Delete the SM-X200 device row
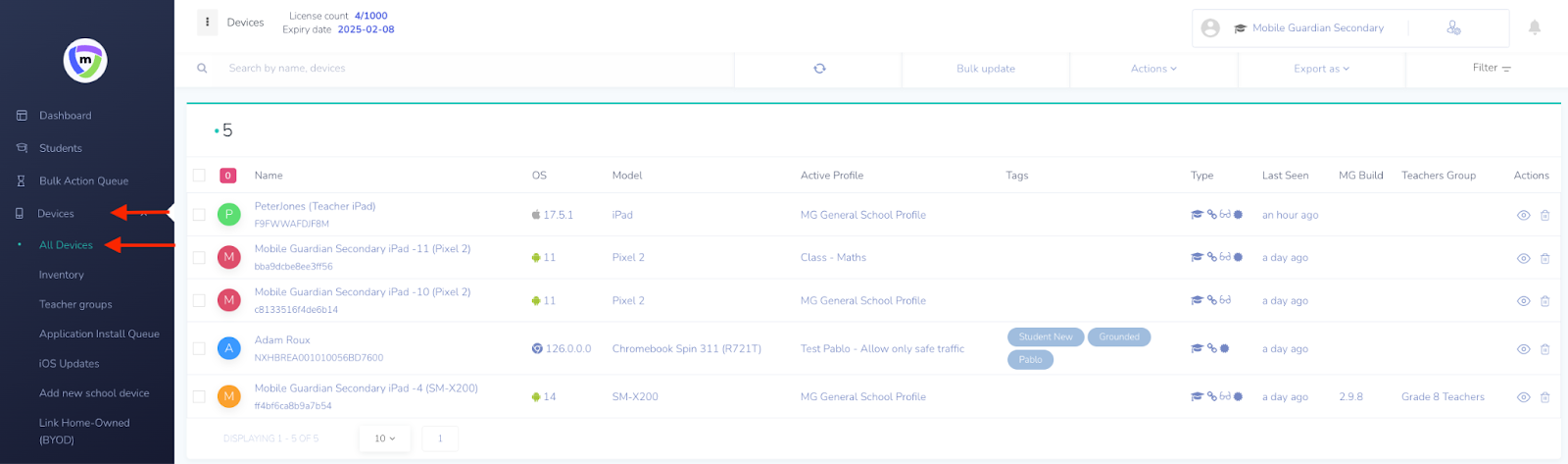Image resolution: width=1568 pixels, height=464 pixels. [x=1544, y=397]
